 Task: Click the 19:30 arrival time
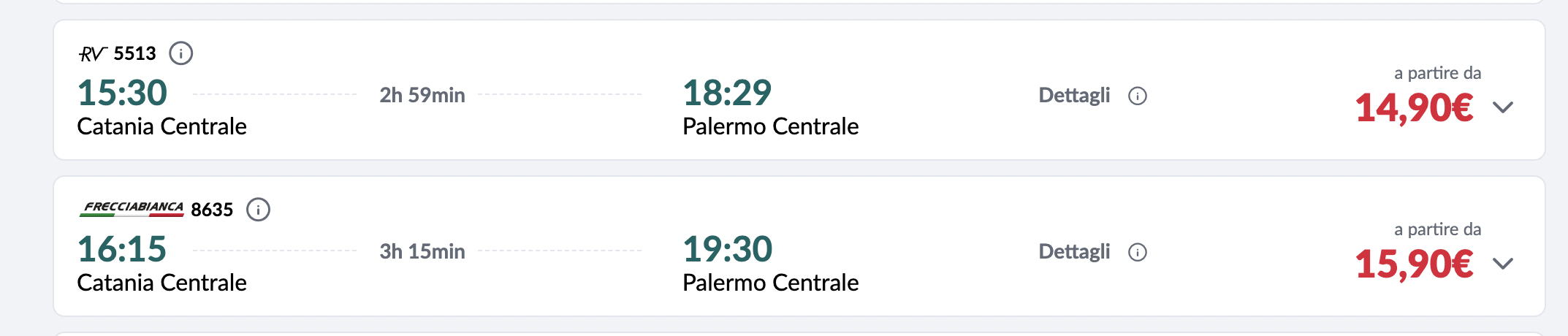pyautogui.click(x=728, y=249)
